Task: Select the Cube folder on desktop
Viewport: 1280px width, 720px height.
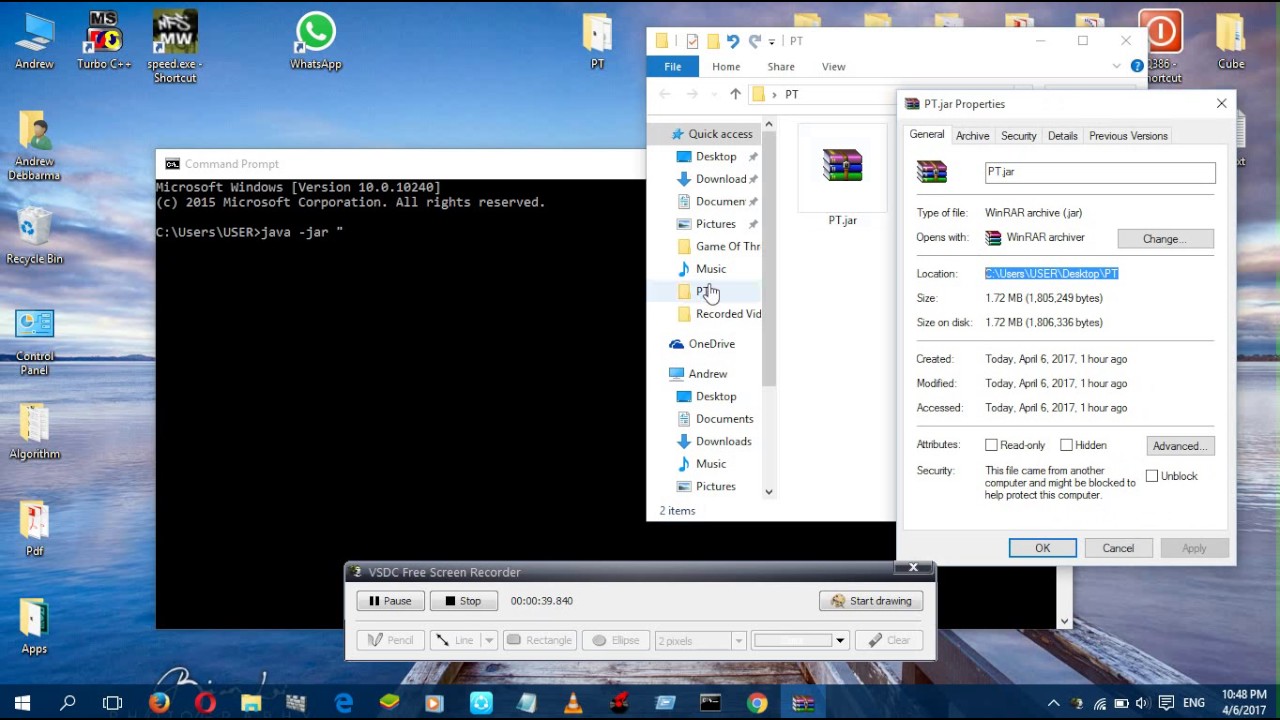Action: pyautogui.click(x=1231, y=41)
